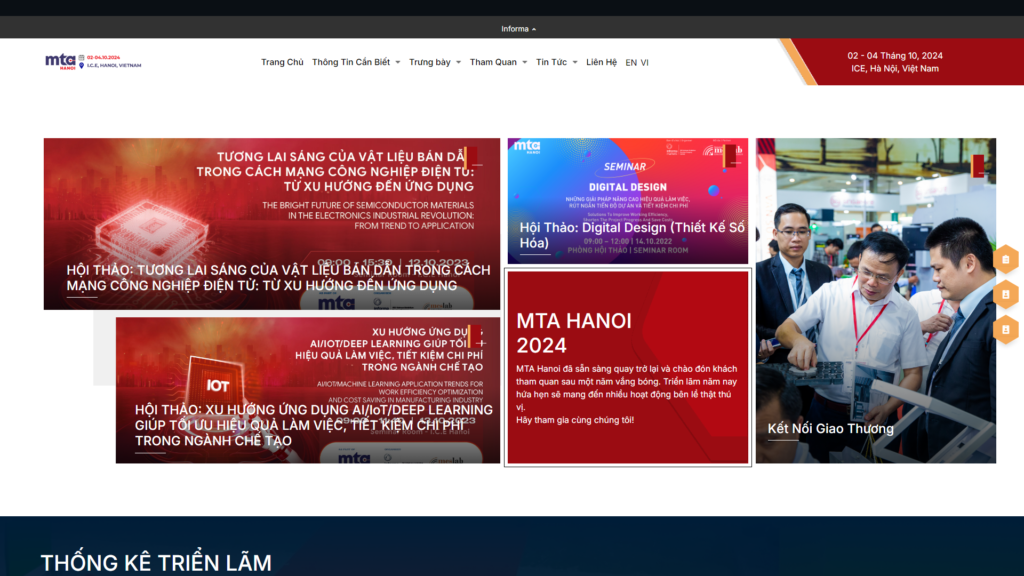Open semiconductor materials seminar card
This screenshot has height=576, width=1024.
[272, 223]
